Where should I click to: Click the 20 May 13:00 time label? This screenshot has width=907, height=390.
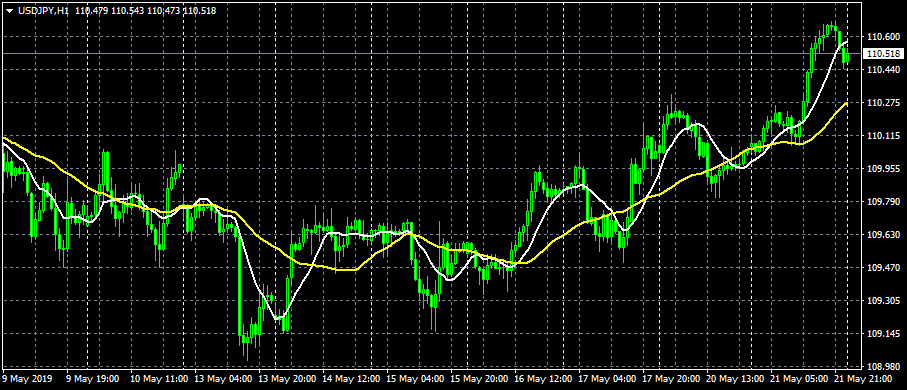735,379
